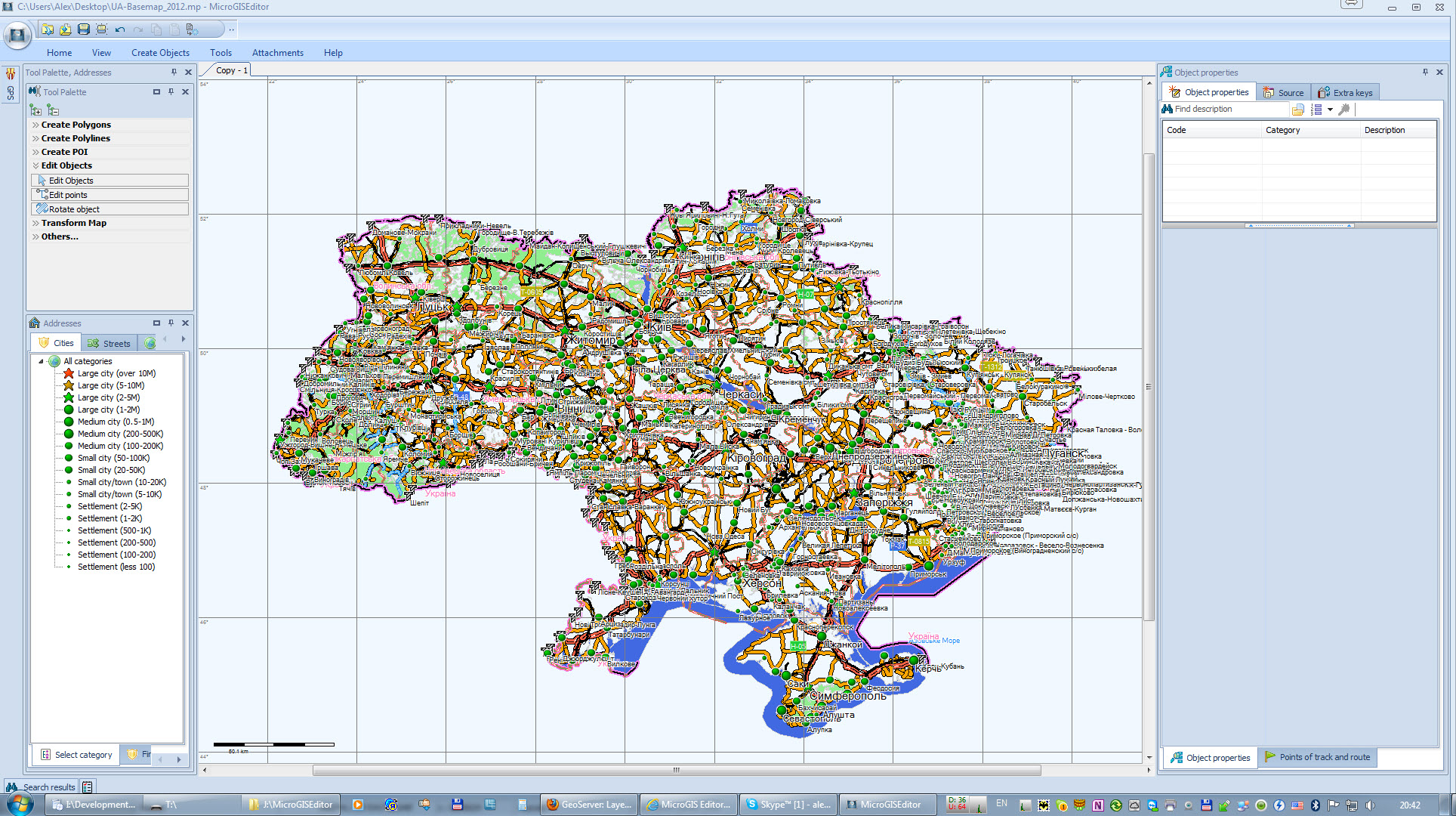Open the Create Objects menu
Viewport: 1456px width, 816px height.
pyautogui.click(x=160, y=53)
